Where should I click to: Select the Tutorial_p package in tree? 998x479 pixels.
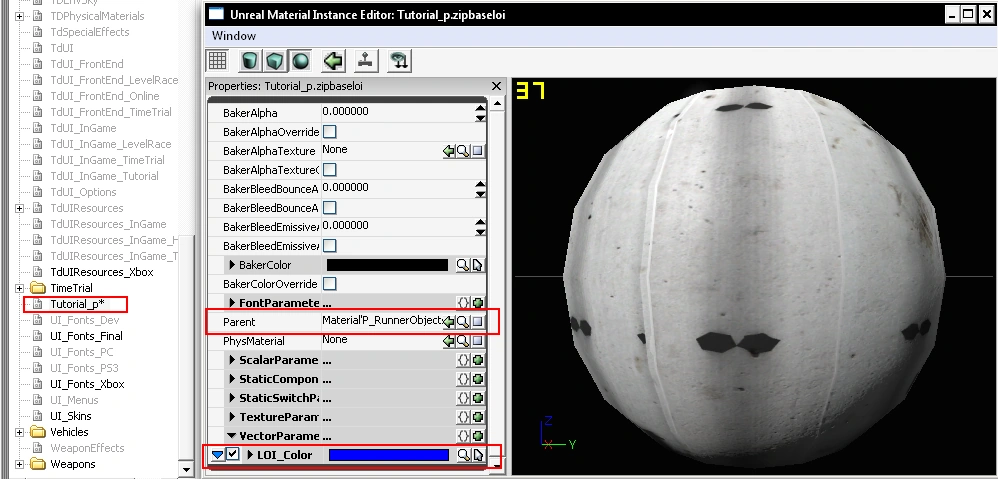tap(76, 304)
